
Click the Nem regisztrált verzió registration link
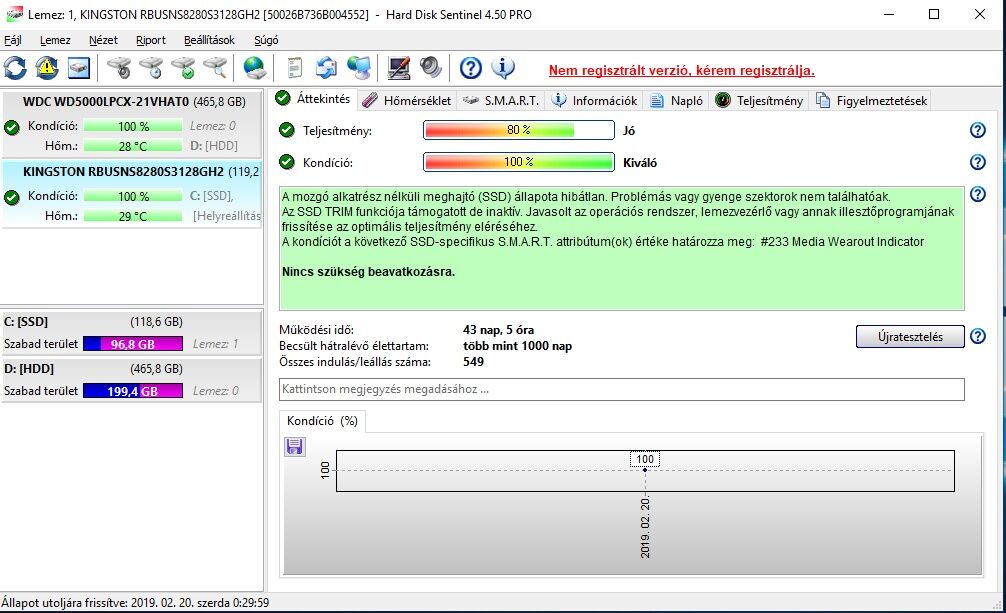click(x=681, y=71)
